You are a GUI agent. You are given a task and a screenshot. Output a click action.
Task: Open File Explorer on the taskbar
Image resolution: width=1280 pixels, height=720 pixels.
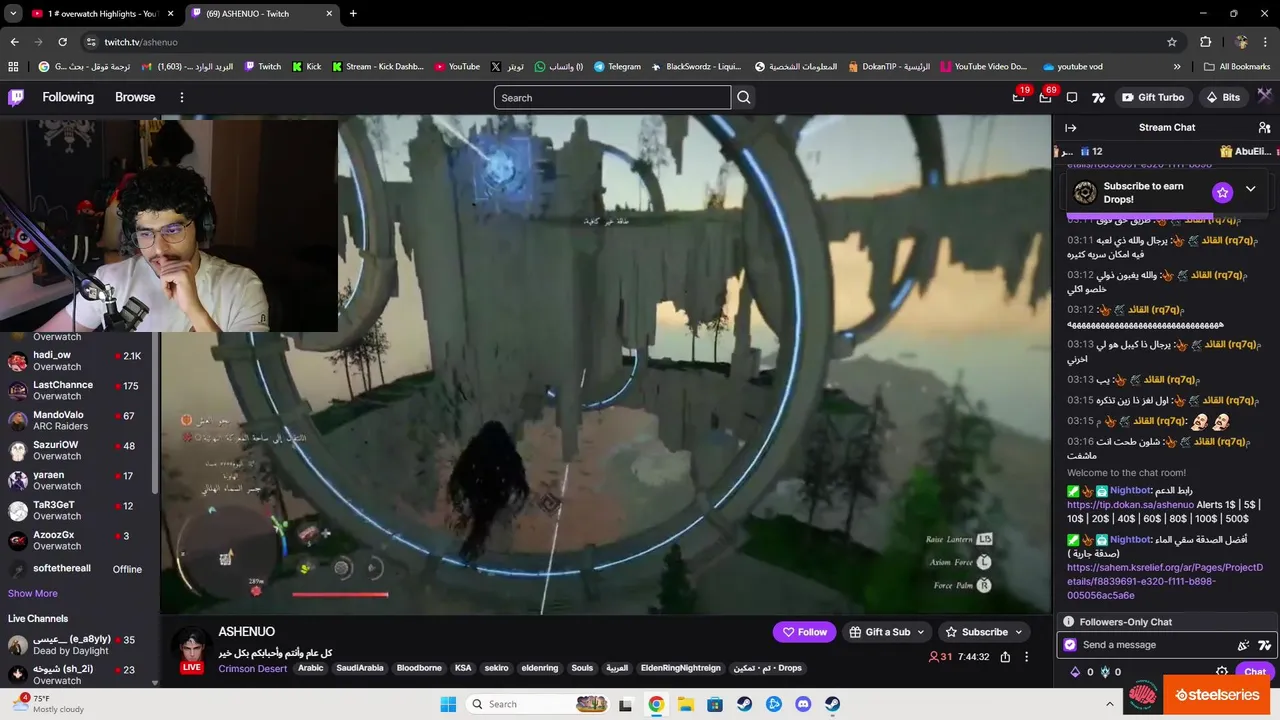pos(686,704)
